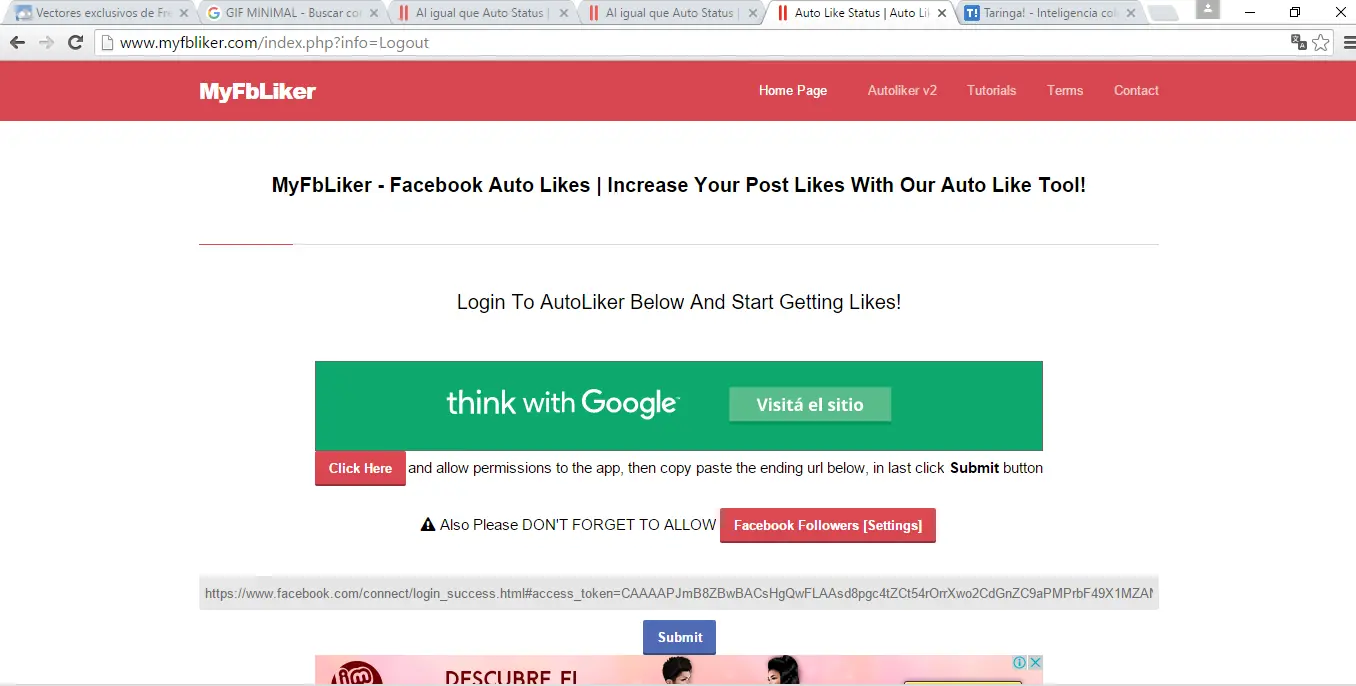Open Terms nav link

tap(1065, 90)
